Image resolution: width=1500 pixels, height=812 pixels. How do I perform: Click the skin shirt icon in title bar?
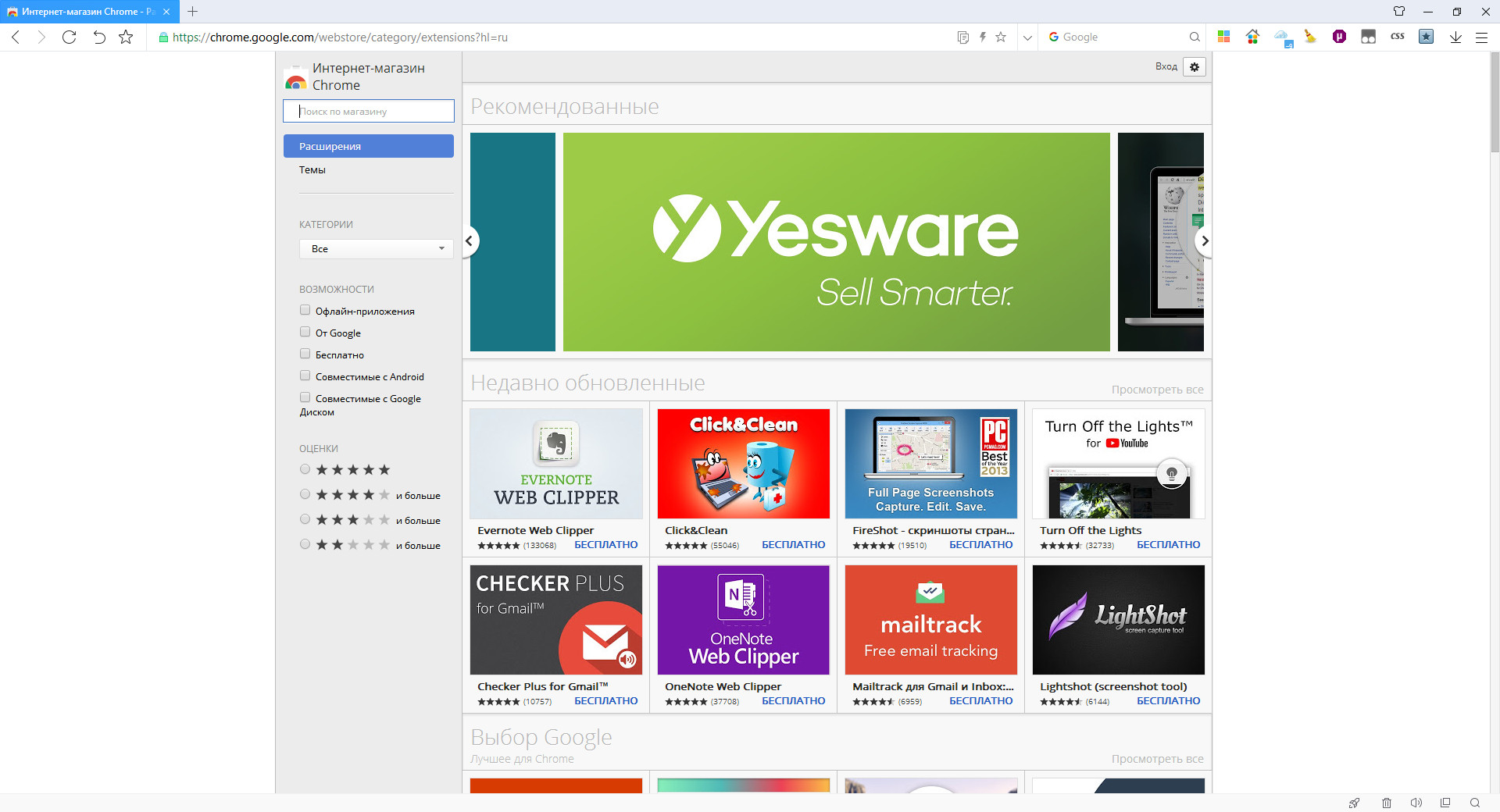pyautogui.click(x=1398, y=11)
